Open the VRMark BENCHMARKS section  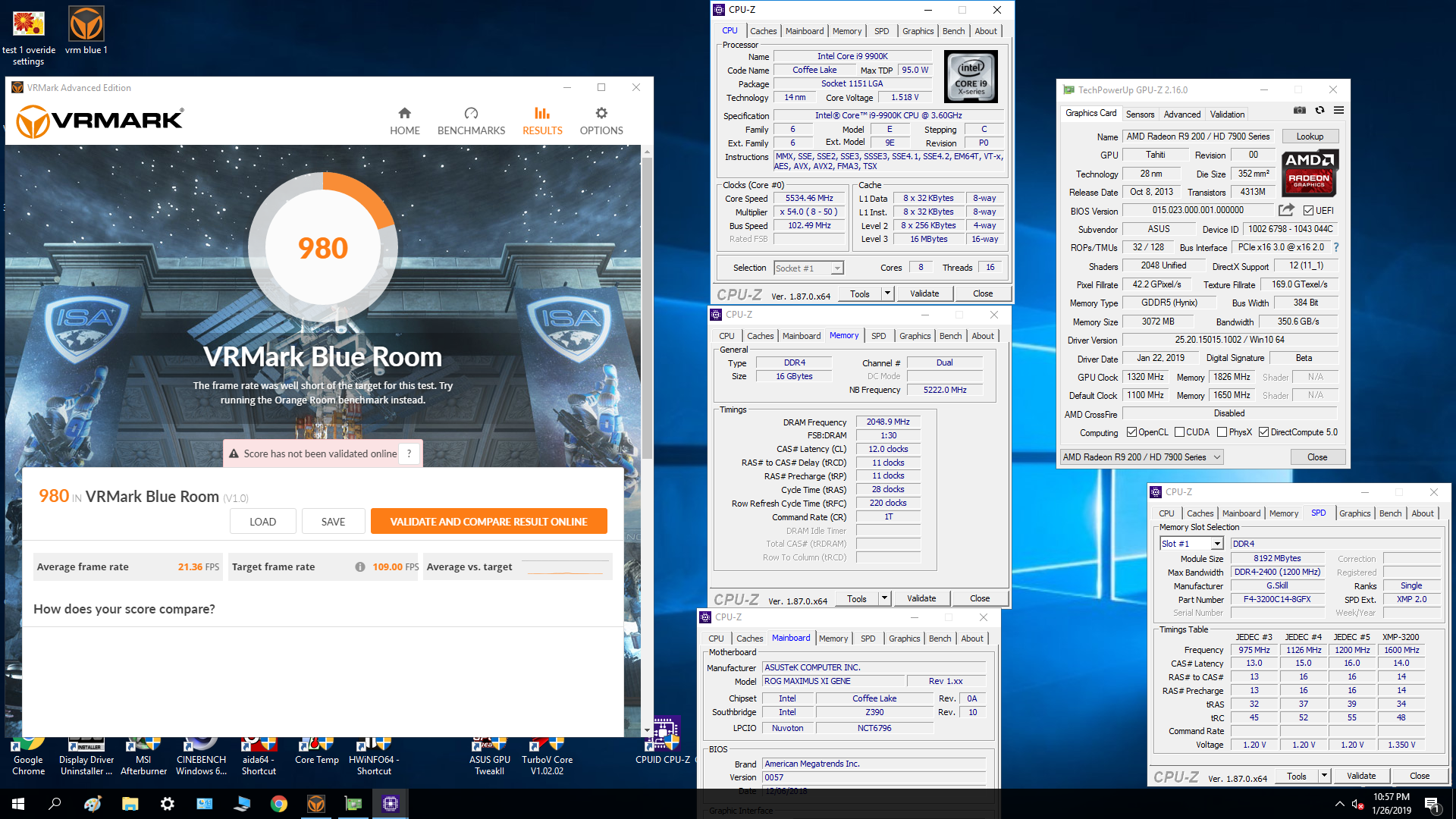pos(471,121)
